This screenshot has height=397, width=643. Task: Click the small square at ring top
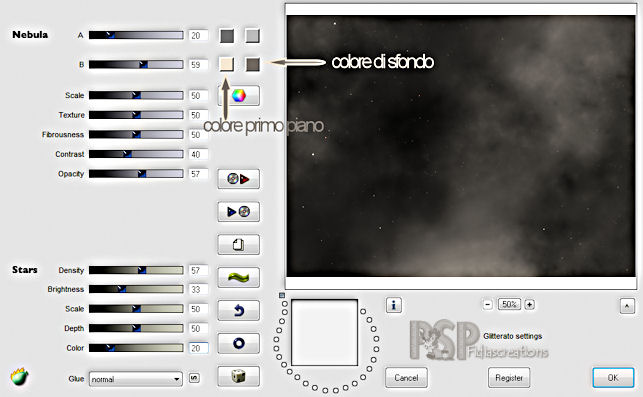pyautogui.click(x=282, y=295)
